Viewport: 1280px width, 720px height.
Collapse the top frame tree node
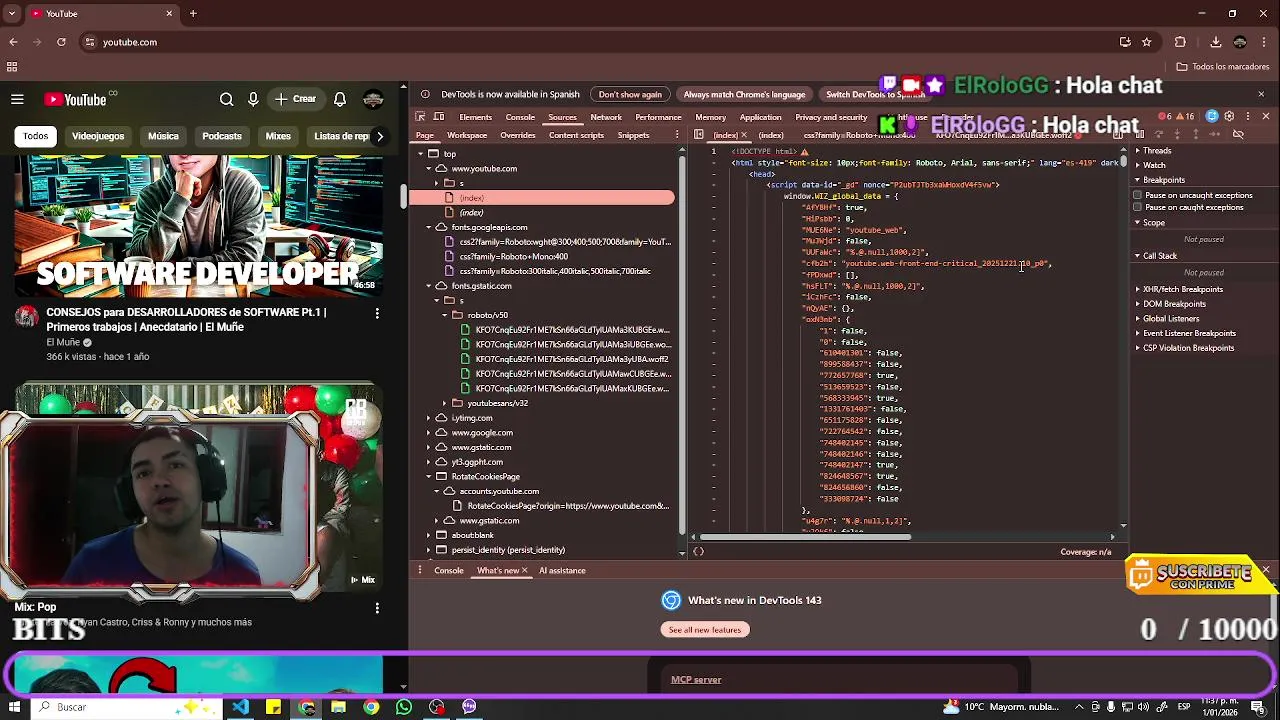click(x=421, y=154)
